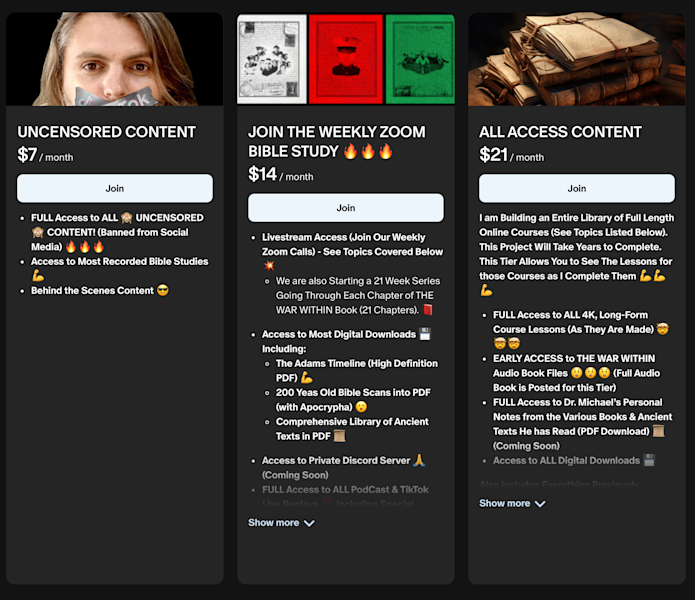Click flexed arm emoji after Adams Timeline PDF

tap(307, 378)
